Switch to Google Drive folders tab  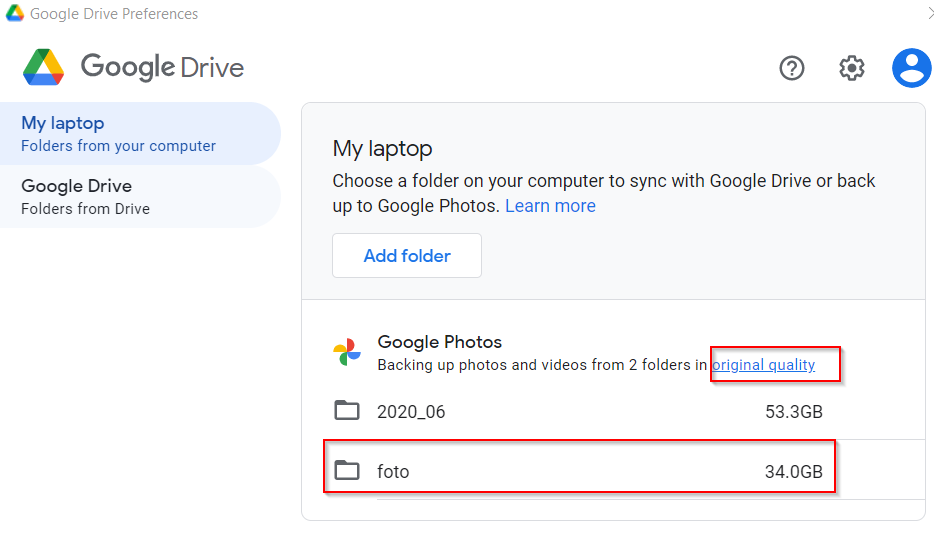140,197
